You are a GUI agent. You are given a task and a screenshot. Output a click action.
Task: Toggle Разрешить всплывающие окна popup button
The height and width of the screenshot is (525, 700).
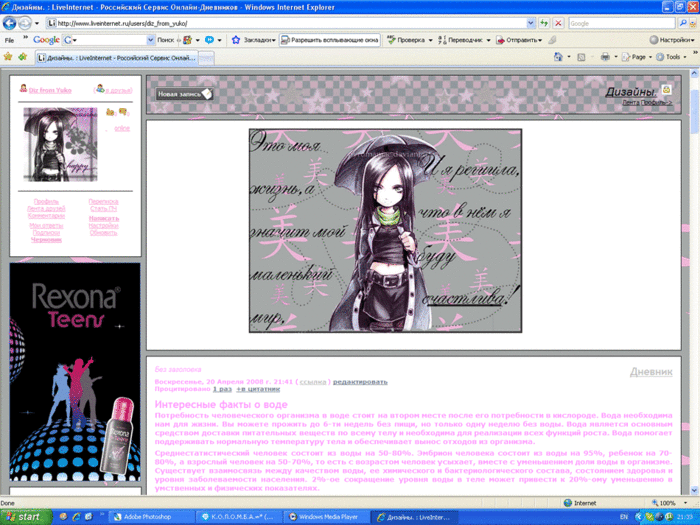click(x=329, y=40)
